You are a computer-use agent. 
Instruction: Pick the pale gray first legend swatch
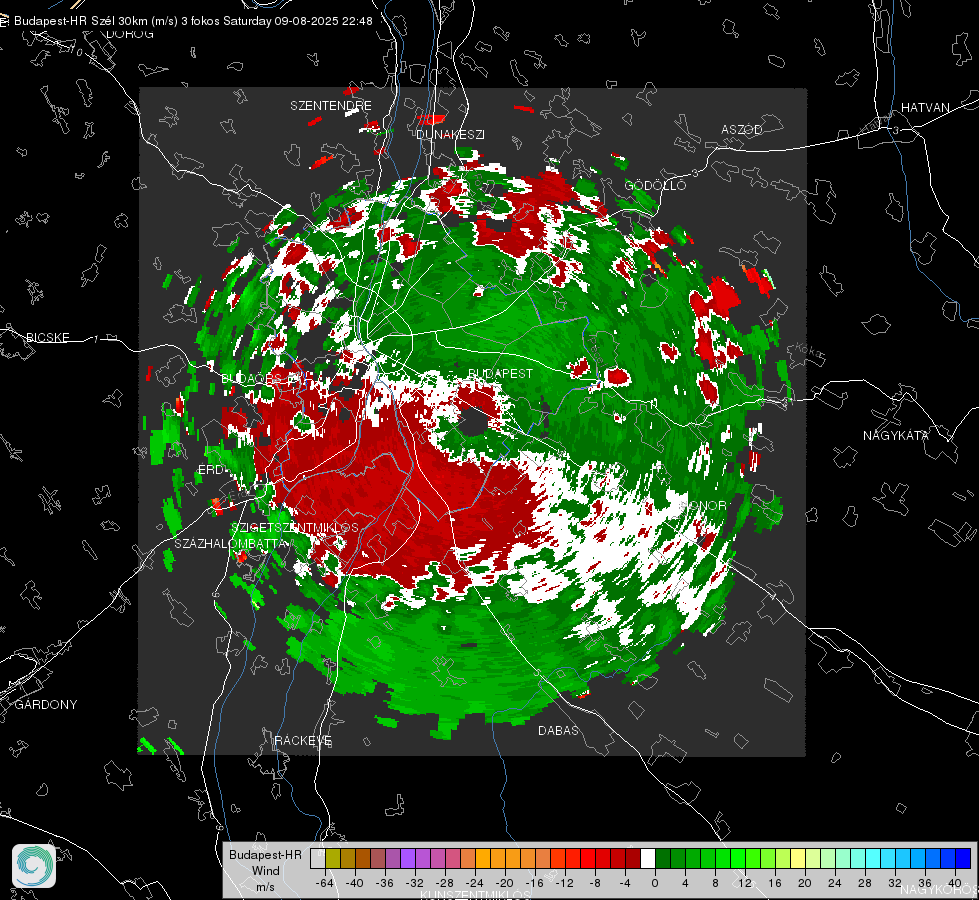pos(317,859)
